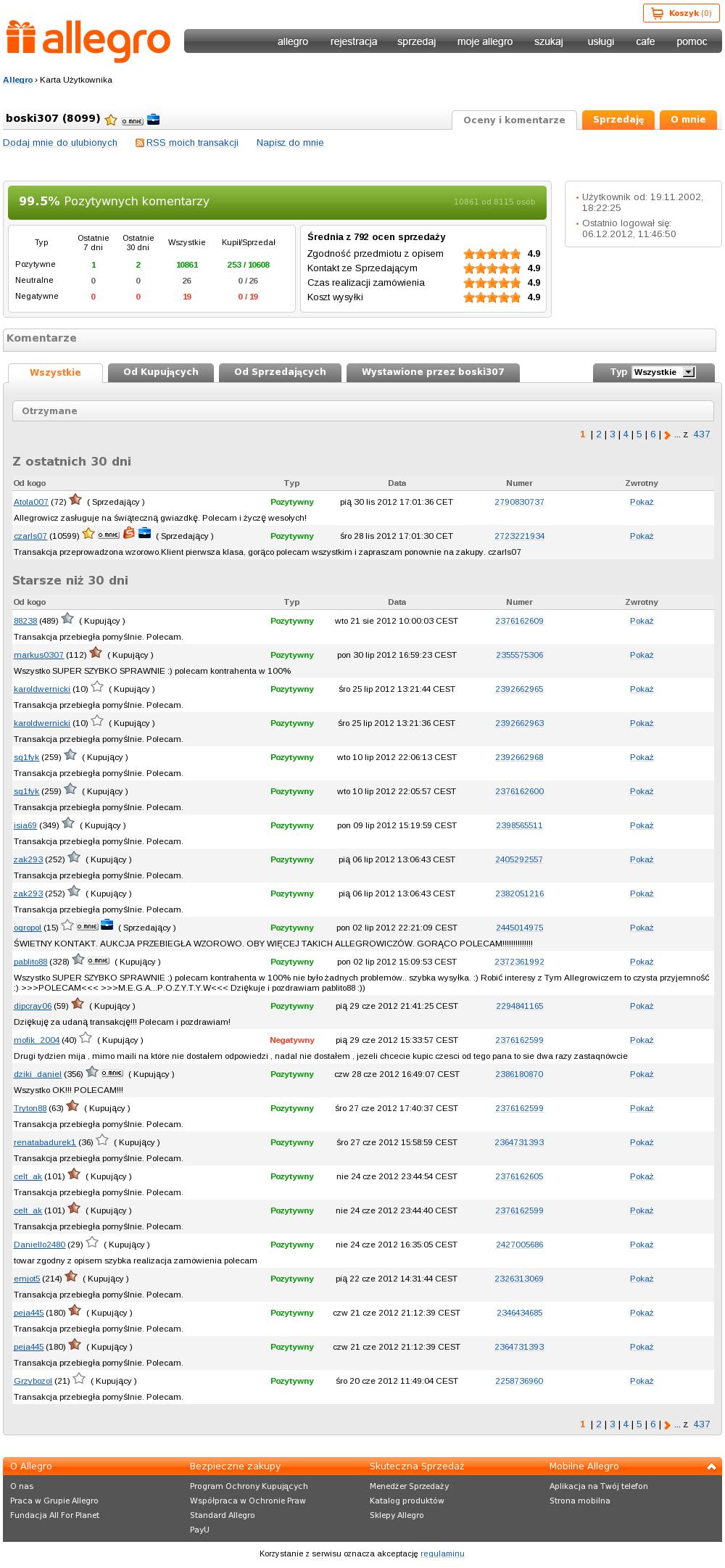This screenshot has height=1568, width=725.
Task: Click the star icon next to Atola007
Action: [x=75, y=500]
